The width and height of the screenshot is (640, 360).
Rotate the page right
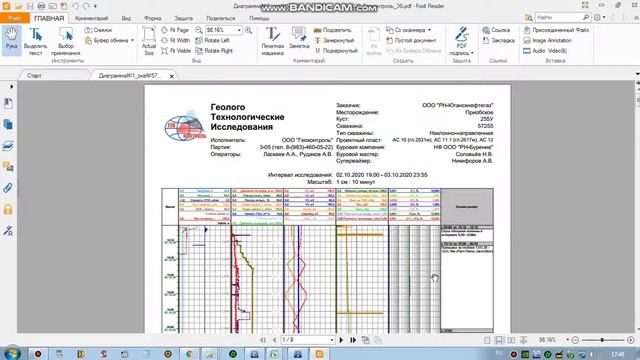click(x=214, y=51)
